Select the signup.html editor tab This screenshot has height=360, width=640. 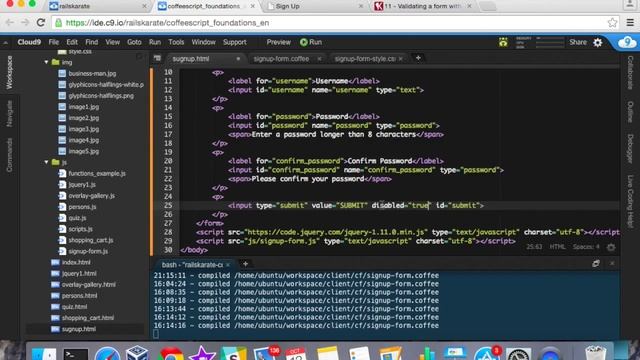pos(191,59)
